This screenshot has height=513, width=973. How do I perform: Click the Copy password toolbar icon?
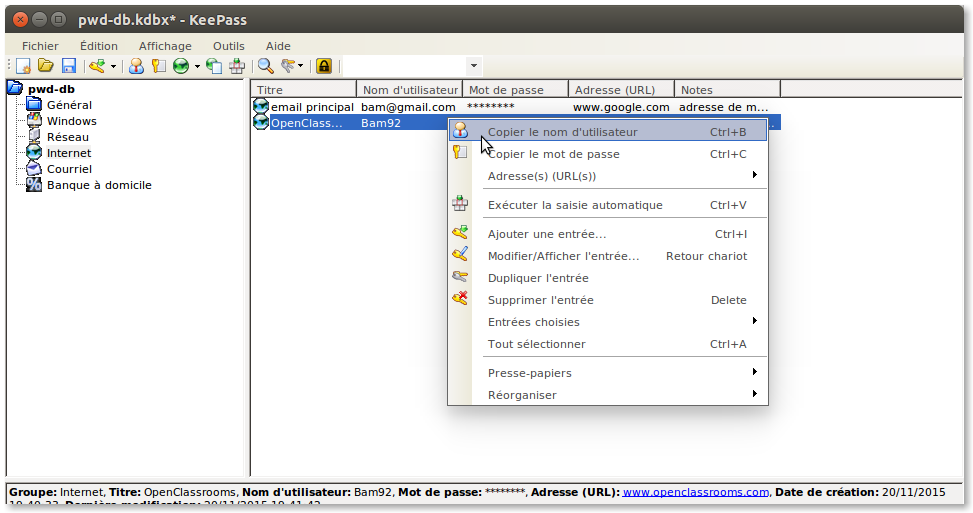pos(159,66)
